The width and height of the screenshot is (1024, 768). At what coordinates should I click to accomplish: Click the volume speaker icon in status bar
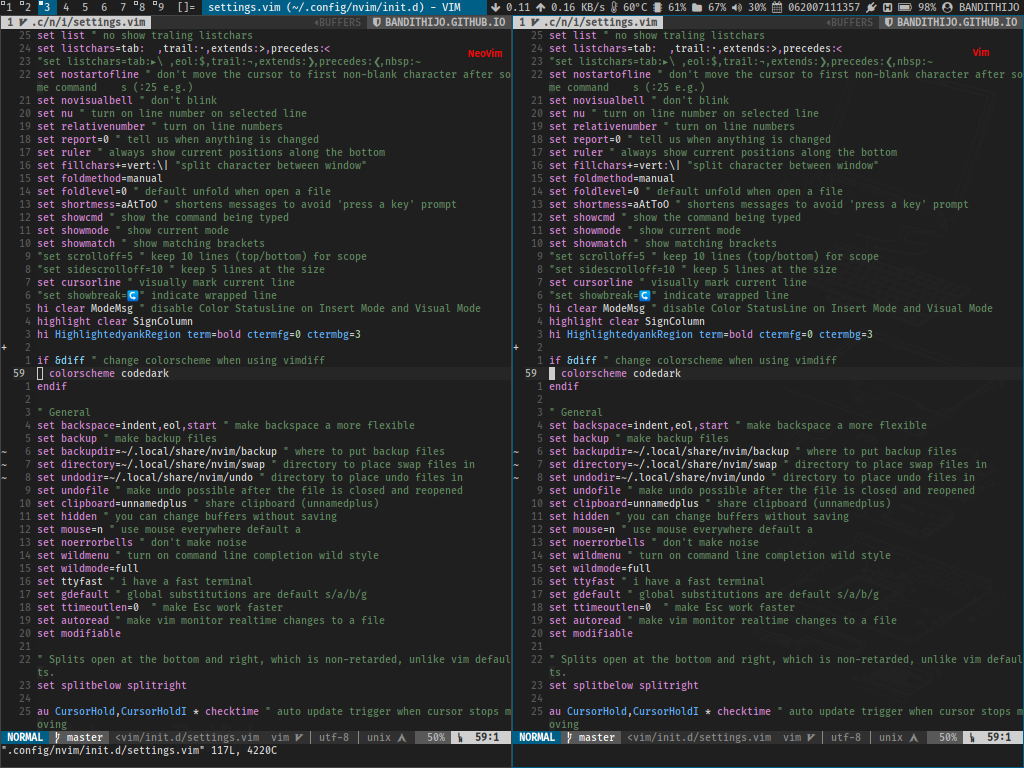point(736,7)
